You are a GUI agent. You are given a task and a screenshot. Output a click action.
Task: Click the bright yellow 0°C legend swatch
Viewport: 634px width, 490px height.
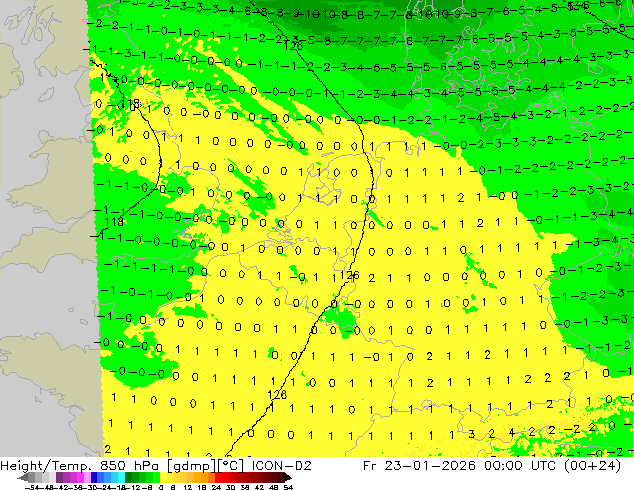pyautogui.click(x=163, y=477)
